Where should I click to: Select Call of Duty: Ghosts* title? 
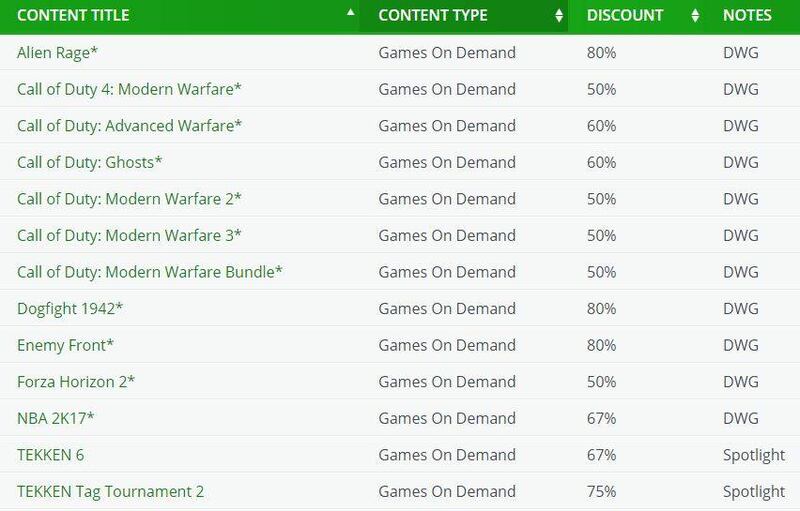pyautogui.click(x=89, y=162)
